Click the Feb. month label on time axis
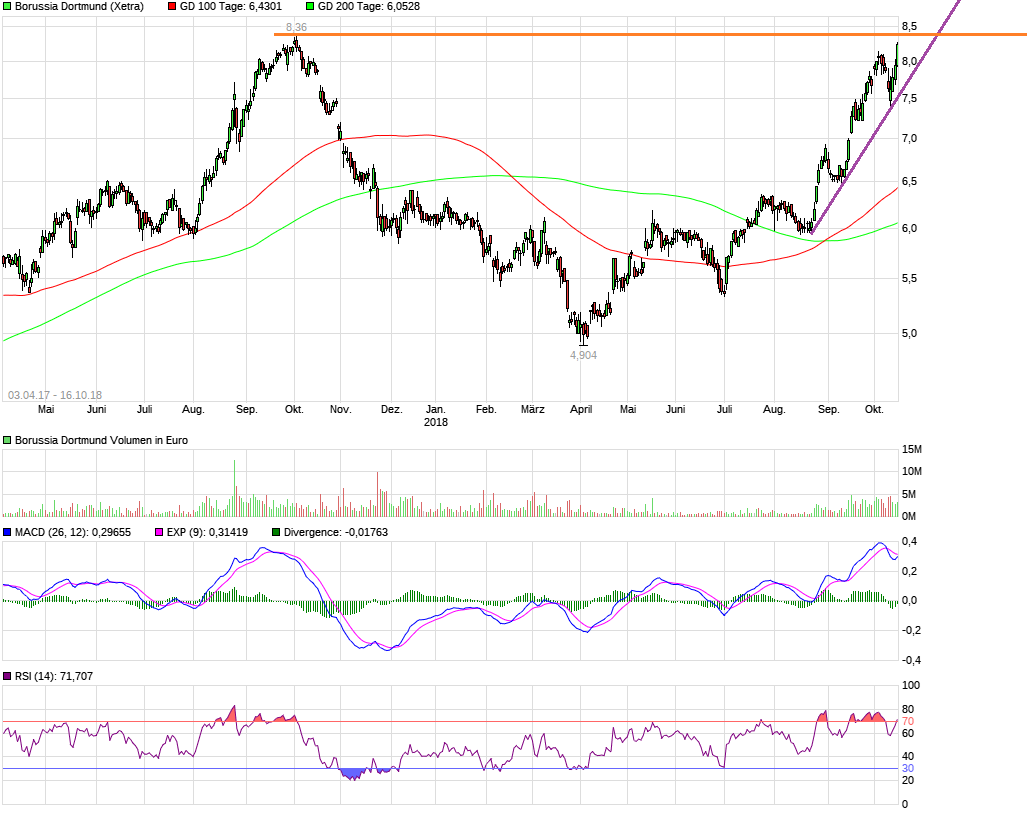This screenshot has height=814, width=1027. coord(486,409)
